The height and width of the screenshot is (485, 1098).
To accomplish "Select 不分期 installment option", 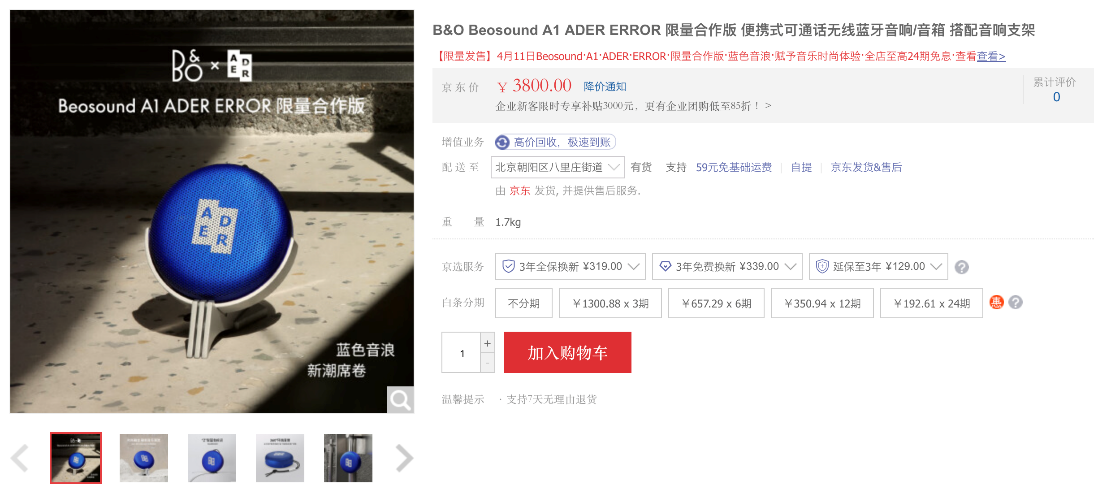I will (x=524, y=303).
